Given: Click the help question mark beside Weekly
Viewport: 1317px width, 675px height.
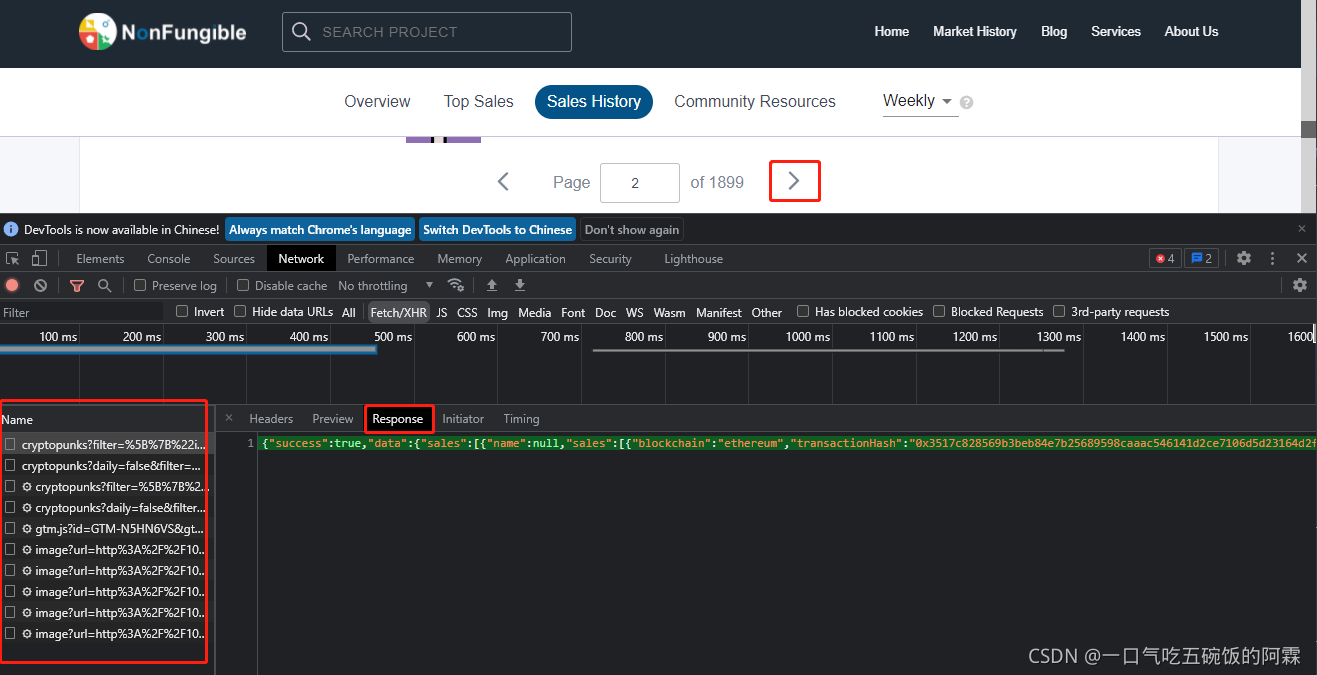Looking at the screenshot, I should 966,102.
